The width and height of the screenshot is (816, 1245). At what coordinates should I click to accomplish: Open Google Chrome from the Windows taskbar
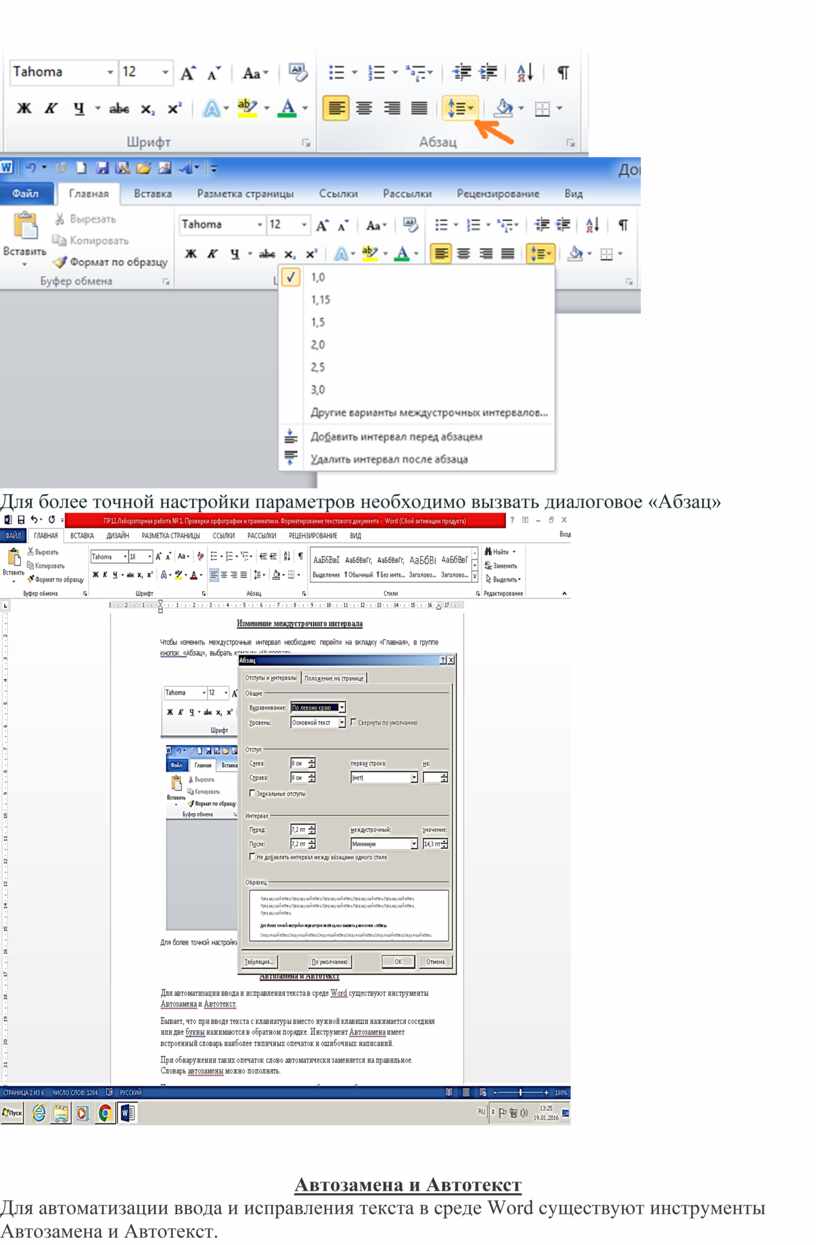[x=104, y=1113]
